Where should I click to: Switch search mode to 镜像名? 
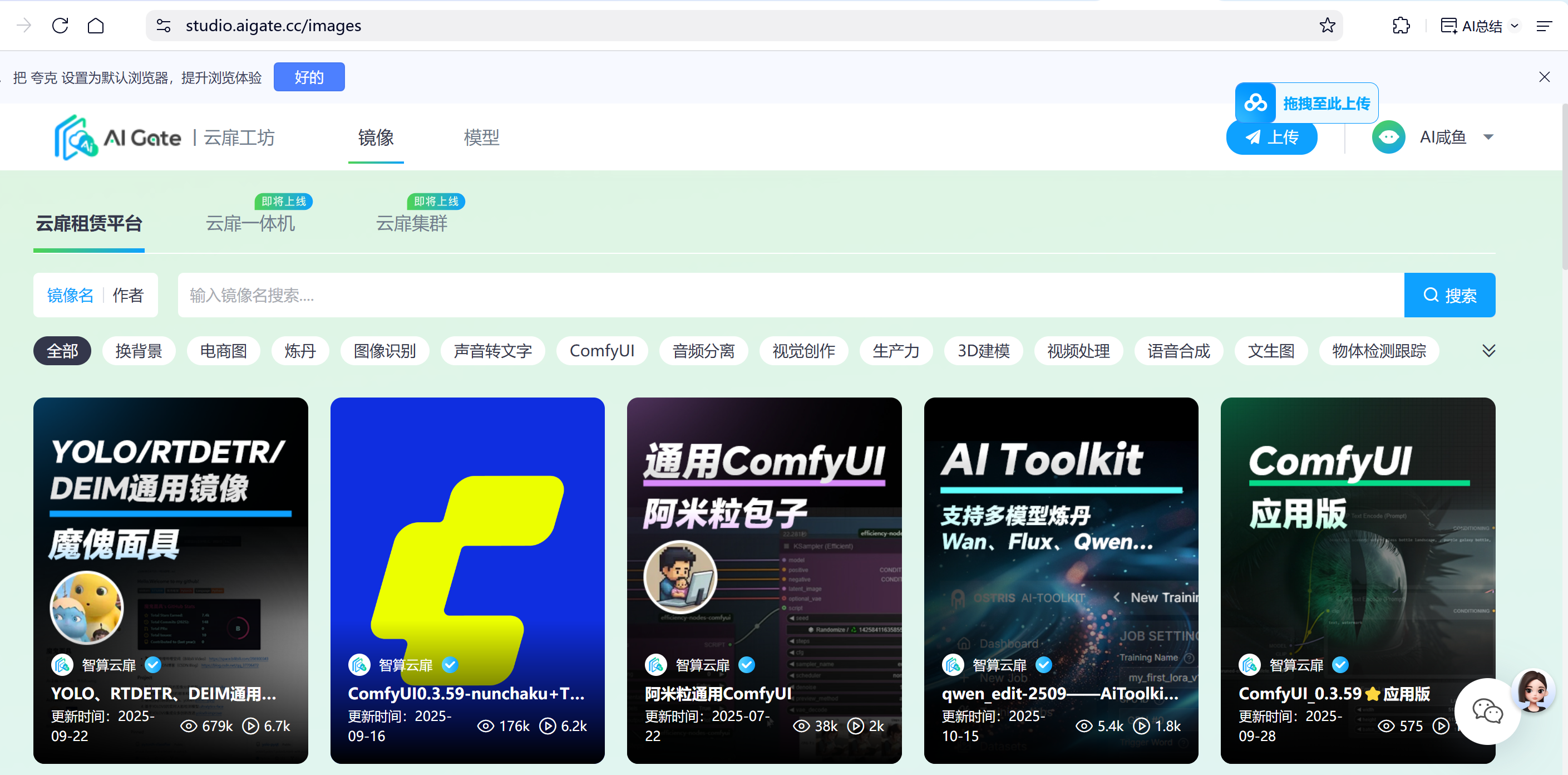[71, 296]
